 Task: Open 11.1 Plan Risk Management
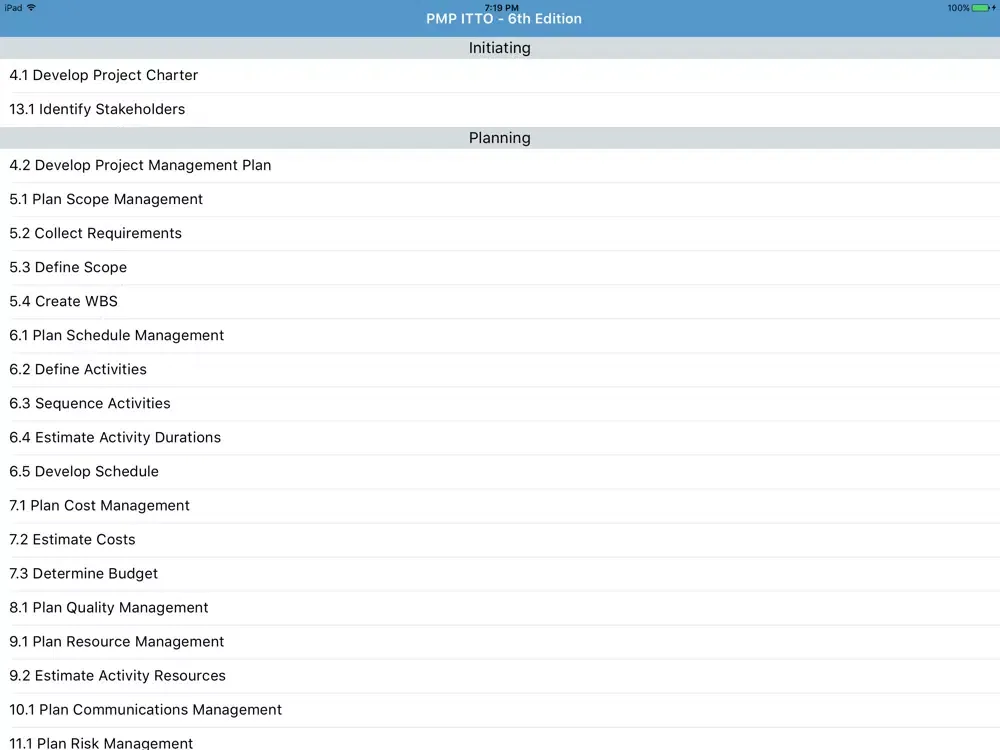click(x=500, y=739)
